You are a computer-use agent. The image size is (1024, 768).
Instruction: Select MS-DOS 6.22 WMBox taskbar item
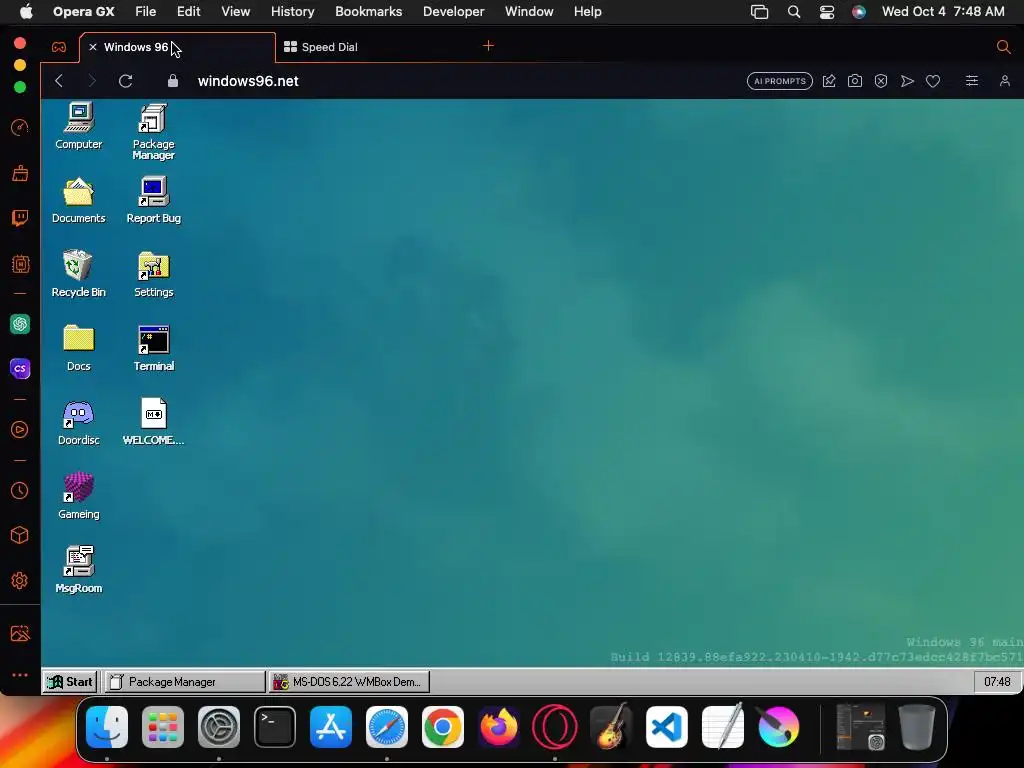click(349, 682)
